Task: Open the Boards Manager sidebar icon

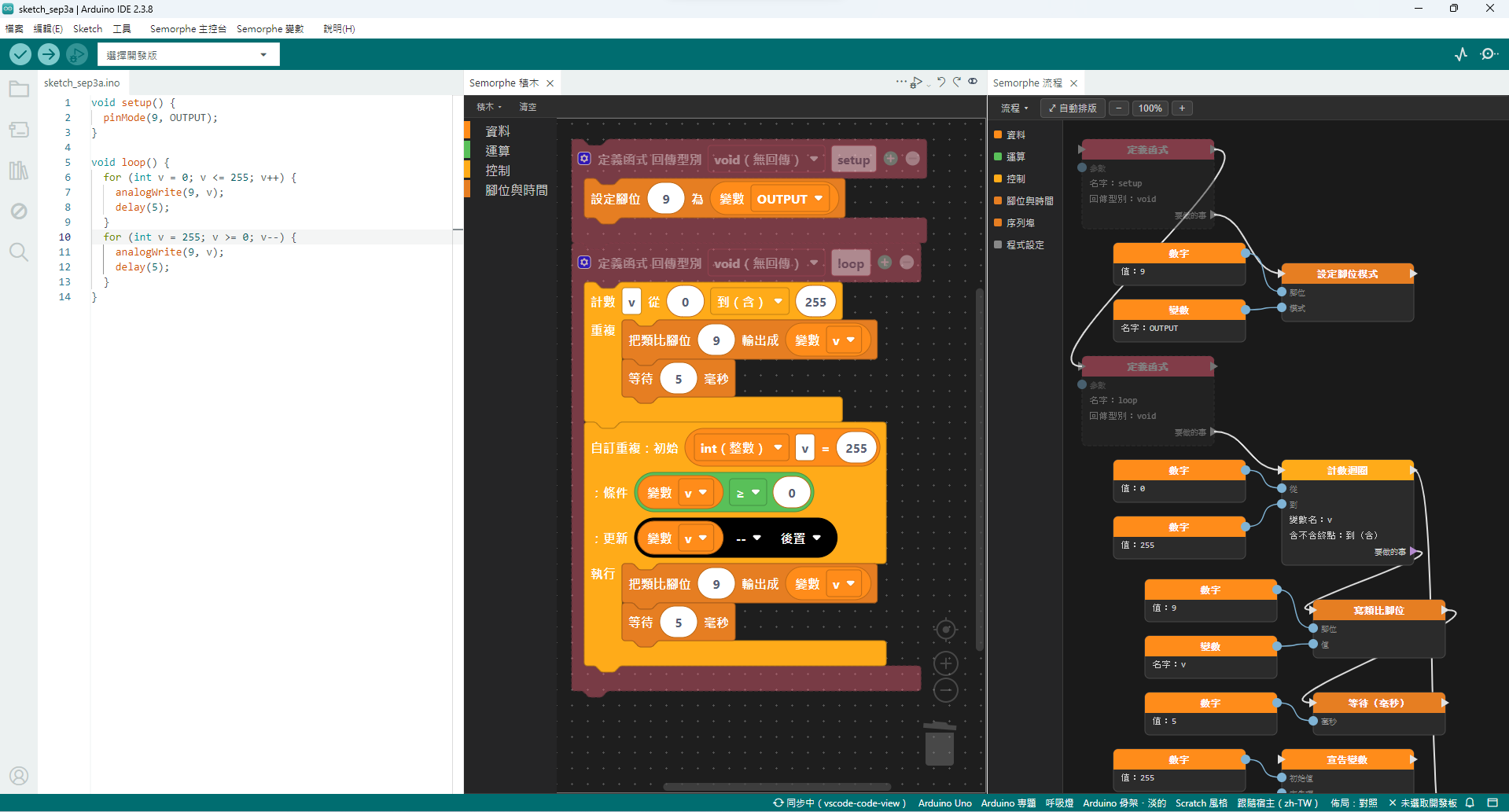Action: pos(19,130)
